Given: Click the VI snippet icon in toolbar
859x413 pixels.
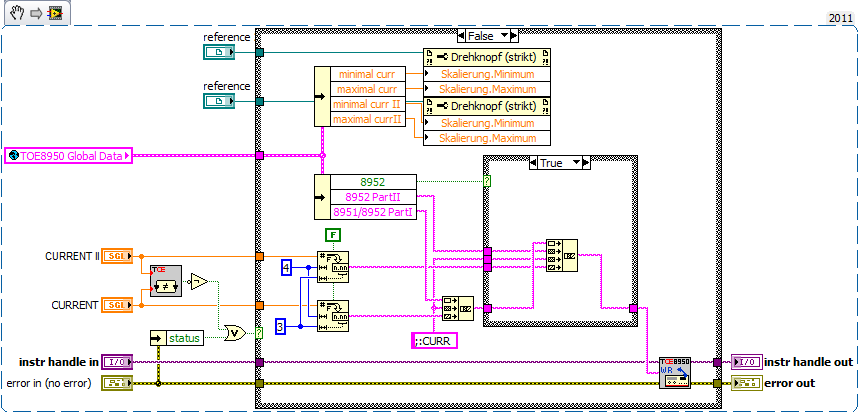Looking at the screenshot, I should click(x=54, y=14).
